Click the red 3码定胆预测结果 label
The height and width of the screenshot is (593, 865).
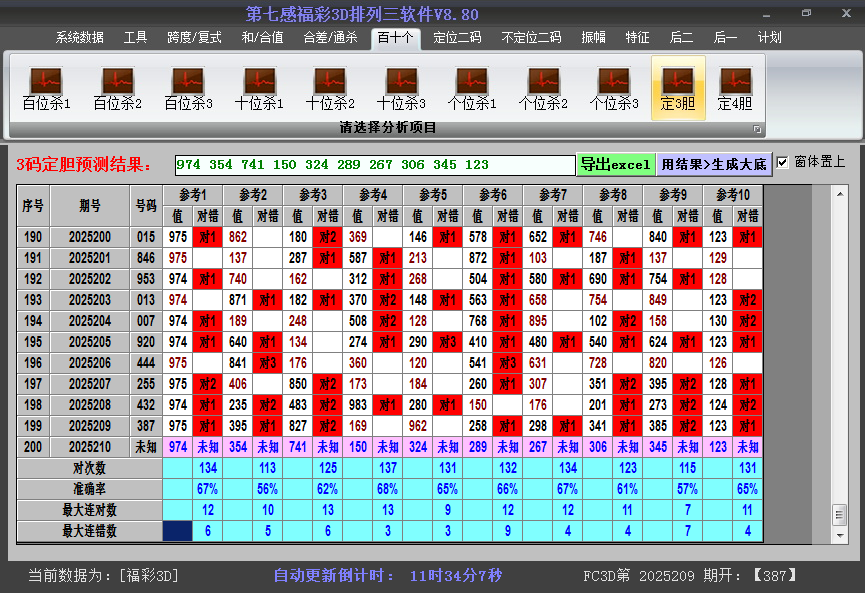tap(84, 164)
